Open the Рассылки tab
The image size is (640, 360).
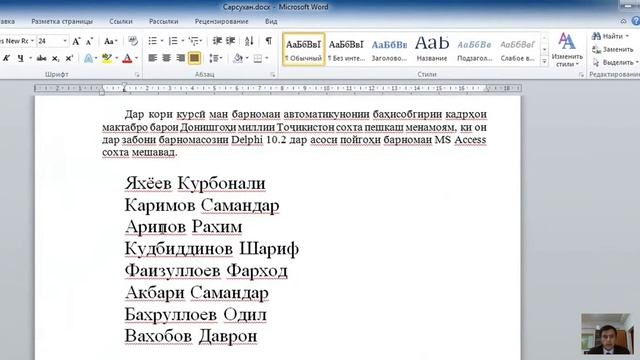click(164, 21)
